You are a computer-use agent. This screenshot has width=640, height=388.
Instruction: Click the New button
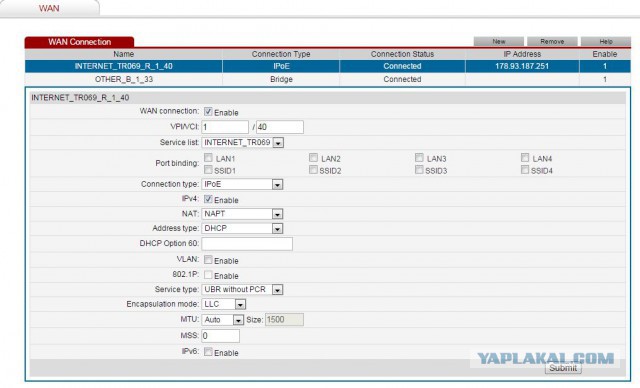click(498, 41)
